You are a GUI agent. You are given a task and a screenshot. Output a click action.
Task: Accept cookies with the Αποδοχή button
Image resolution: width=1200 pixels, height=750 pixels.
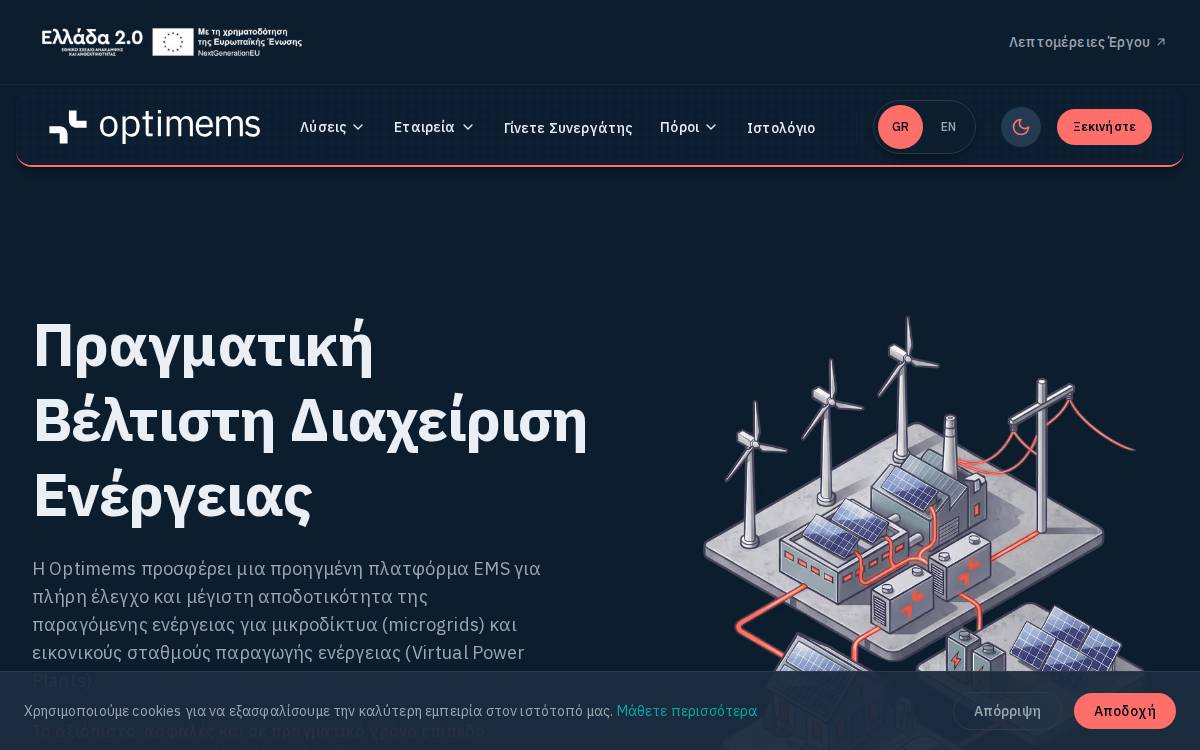[1125, 711]
